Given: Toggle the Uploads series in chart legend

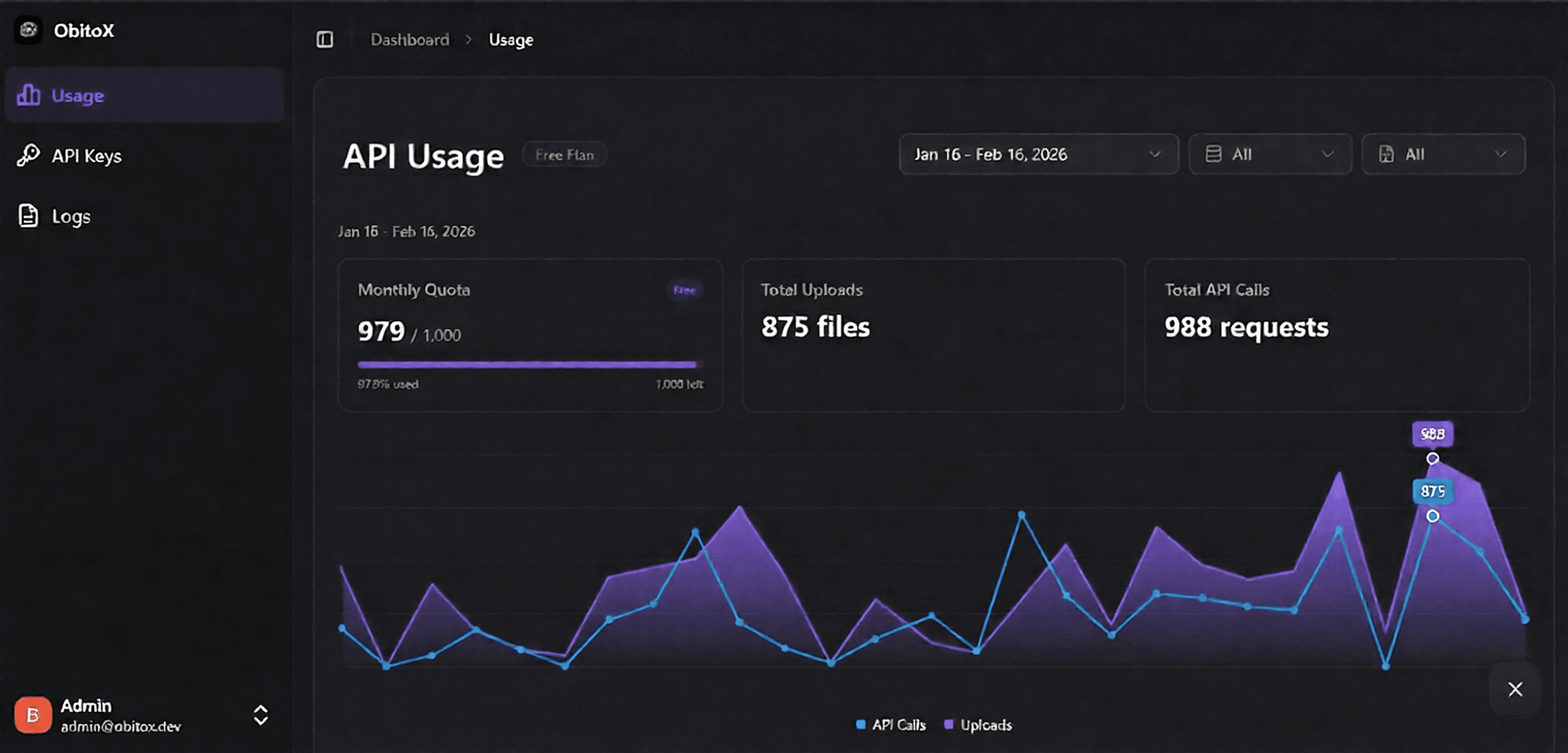Looking at the screenshot, I should pyautogui.click(x=979, y=724).
